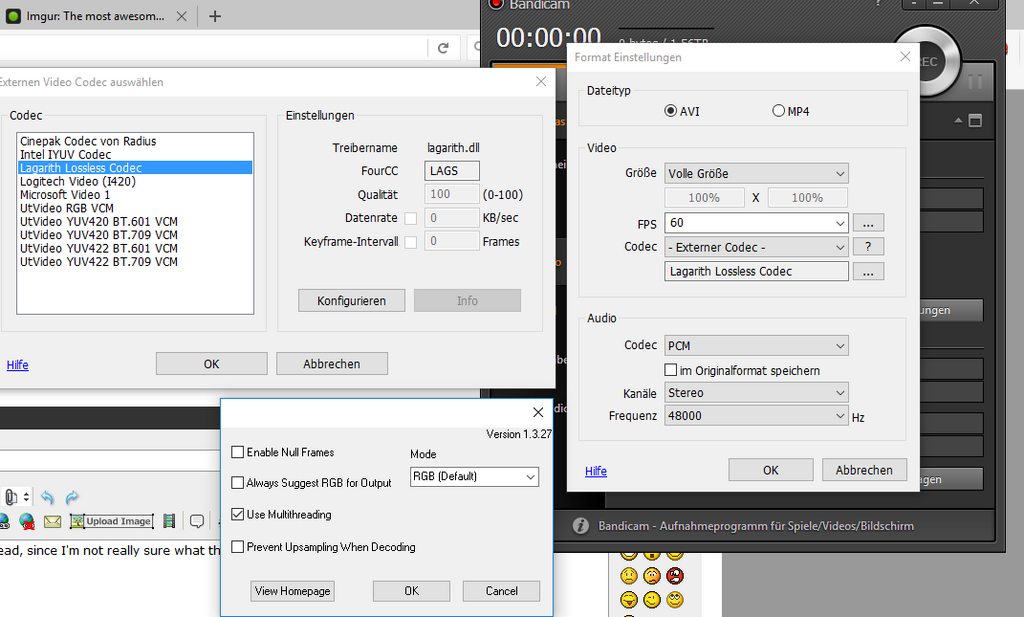Click the Bandicam window mode icon
The image size is (1024, 617).
click(x=975, y=121)
